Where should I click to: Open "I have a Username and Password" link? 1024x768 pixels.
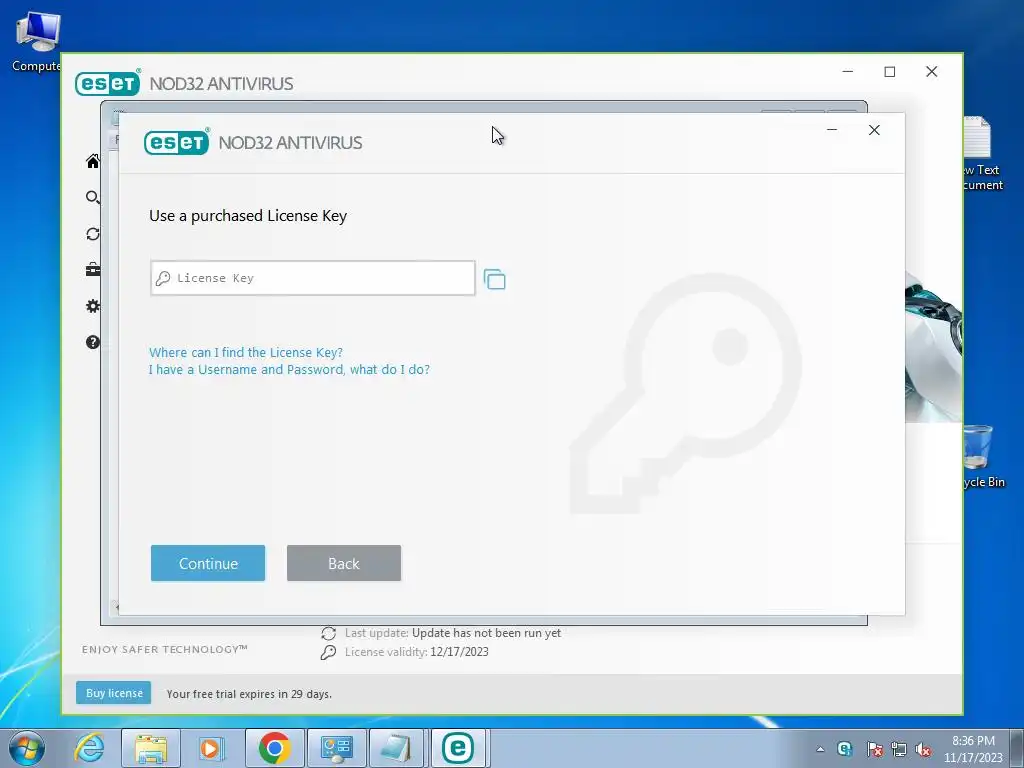289,370
